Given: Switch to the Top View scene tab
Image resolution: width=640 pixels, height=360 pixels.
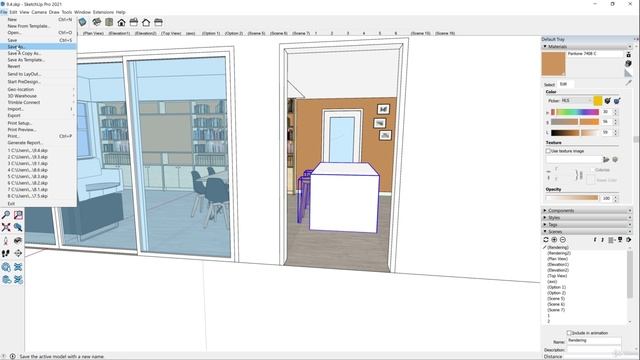Looking at the screenshot, I should (x=171, y=33).
